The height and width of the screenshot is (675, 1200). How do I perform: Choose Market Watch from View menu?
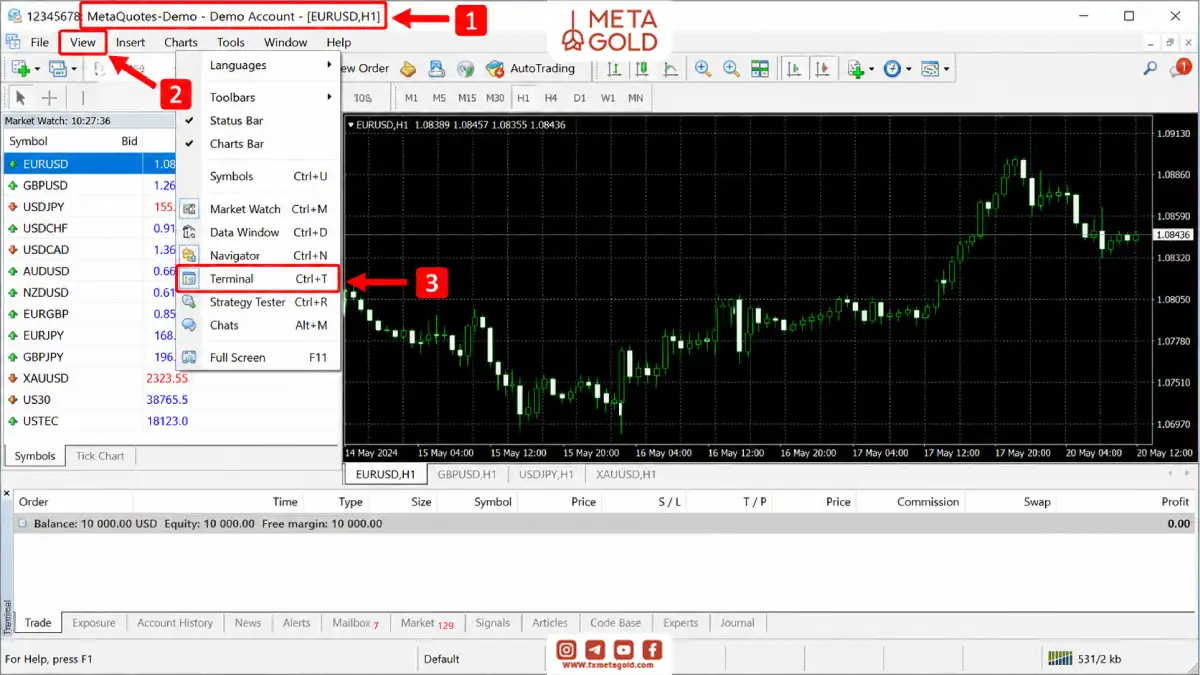pos(259,209)
